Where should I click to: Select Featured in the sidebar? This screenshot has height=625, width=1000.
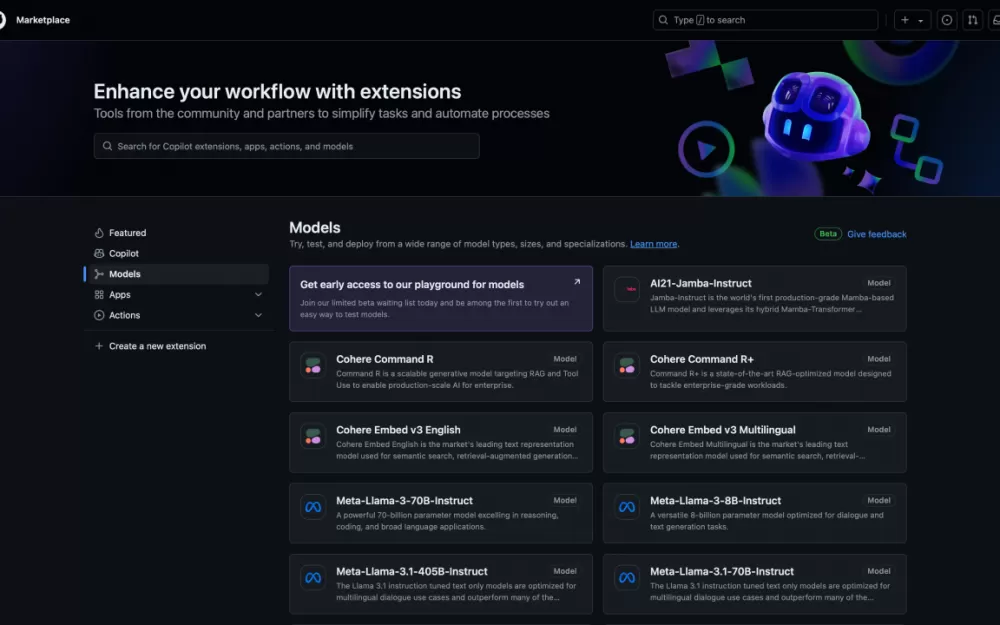click(x=177, y=233)
